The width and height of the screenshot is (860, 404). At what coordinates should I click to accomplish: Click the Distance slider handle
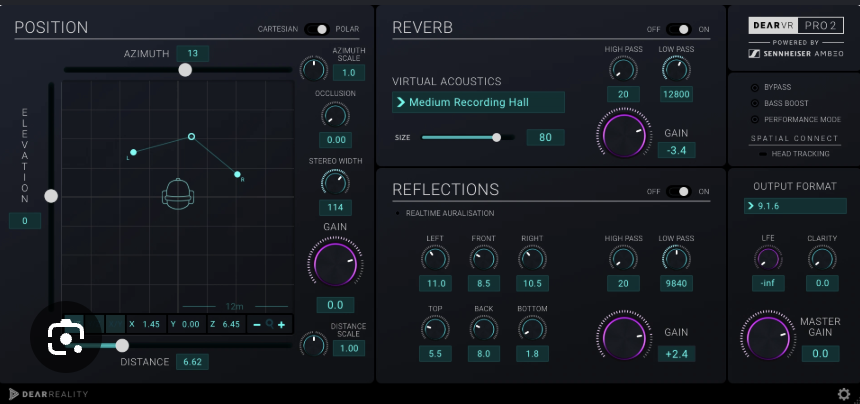coord(122,345)
